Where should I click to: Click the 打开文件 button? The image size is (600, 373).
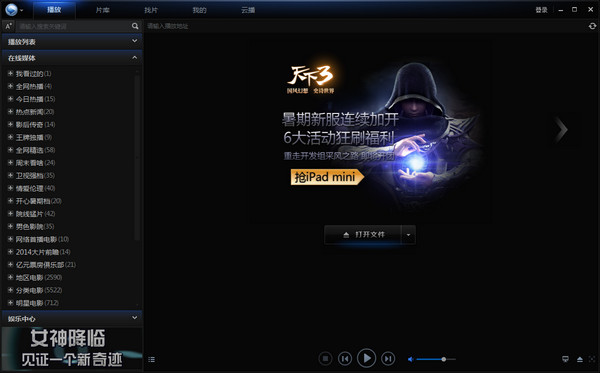[363, 235]
